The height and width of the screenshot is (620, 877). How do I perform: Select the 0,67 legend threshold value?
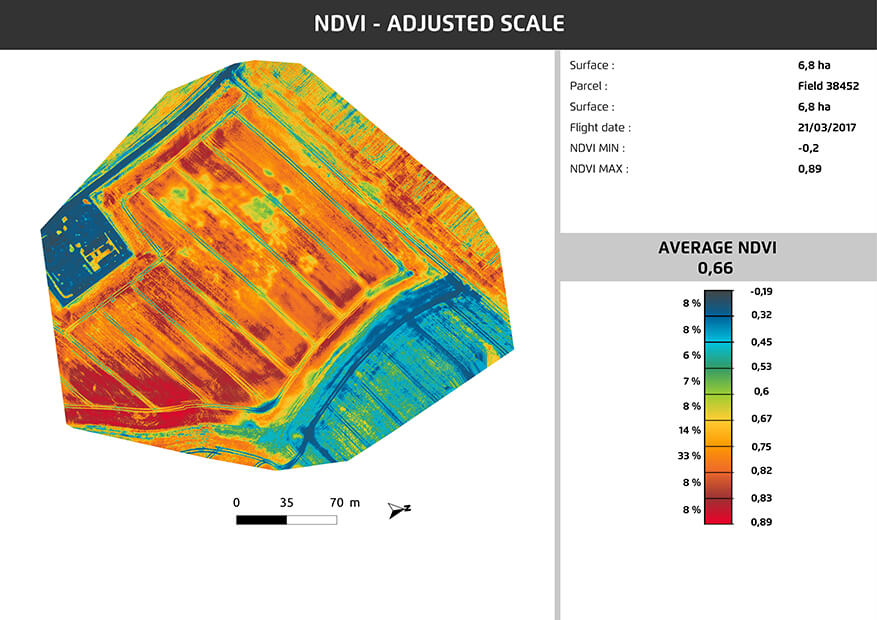[x=762, y=418]
